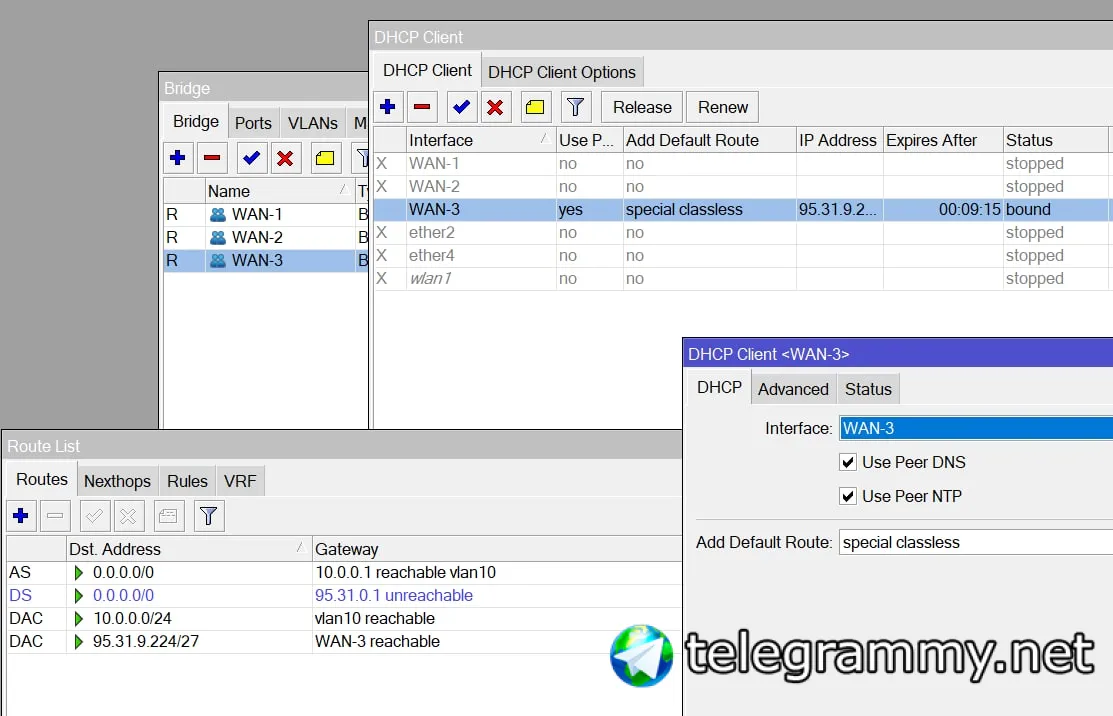The height and width of the screenshot is (716, 1113).
Task: Click WAN-2 bridge interface icon
Action: (x=218, y=238)
